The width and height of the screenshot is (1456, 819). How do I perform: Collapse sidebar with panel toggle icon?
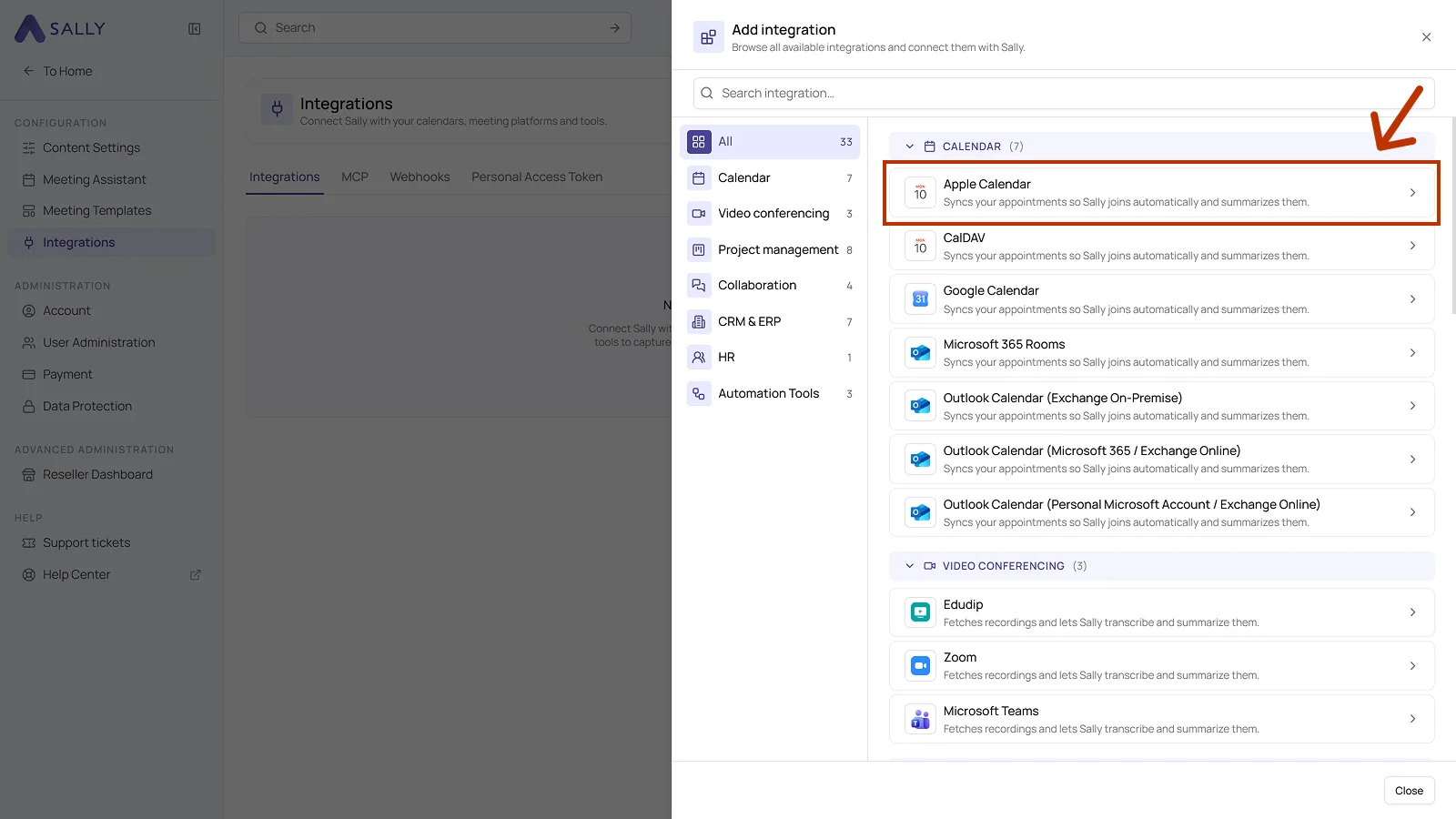click(x=195, y=29)
